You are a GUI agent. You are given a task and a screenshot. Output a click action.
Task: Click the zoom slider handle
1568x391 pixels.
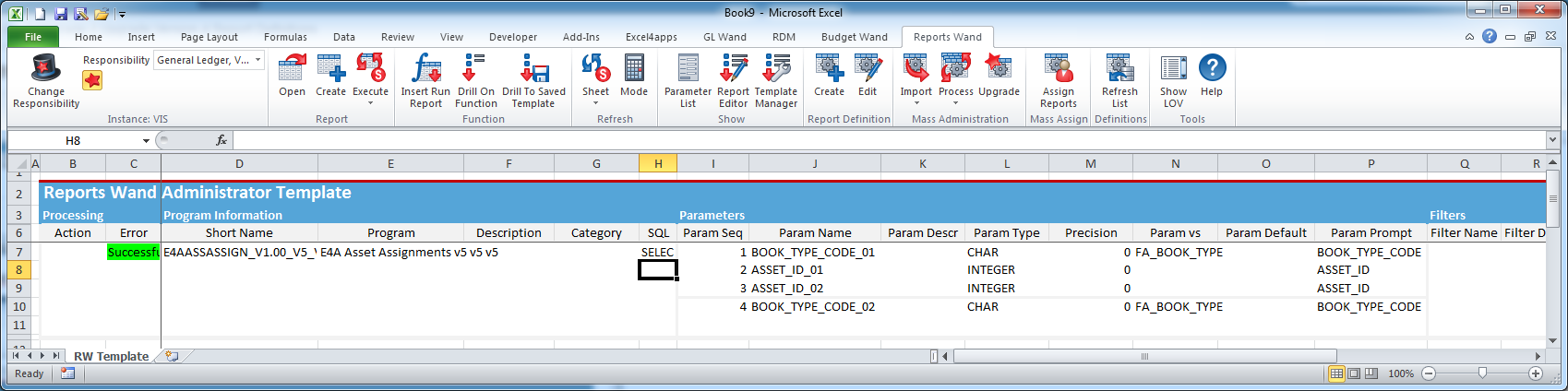(x=1482, y=373)
